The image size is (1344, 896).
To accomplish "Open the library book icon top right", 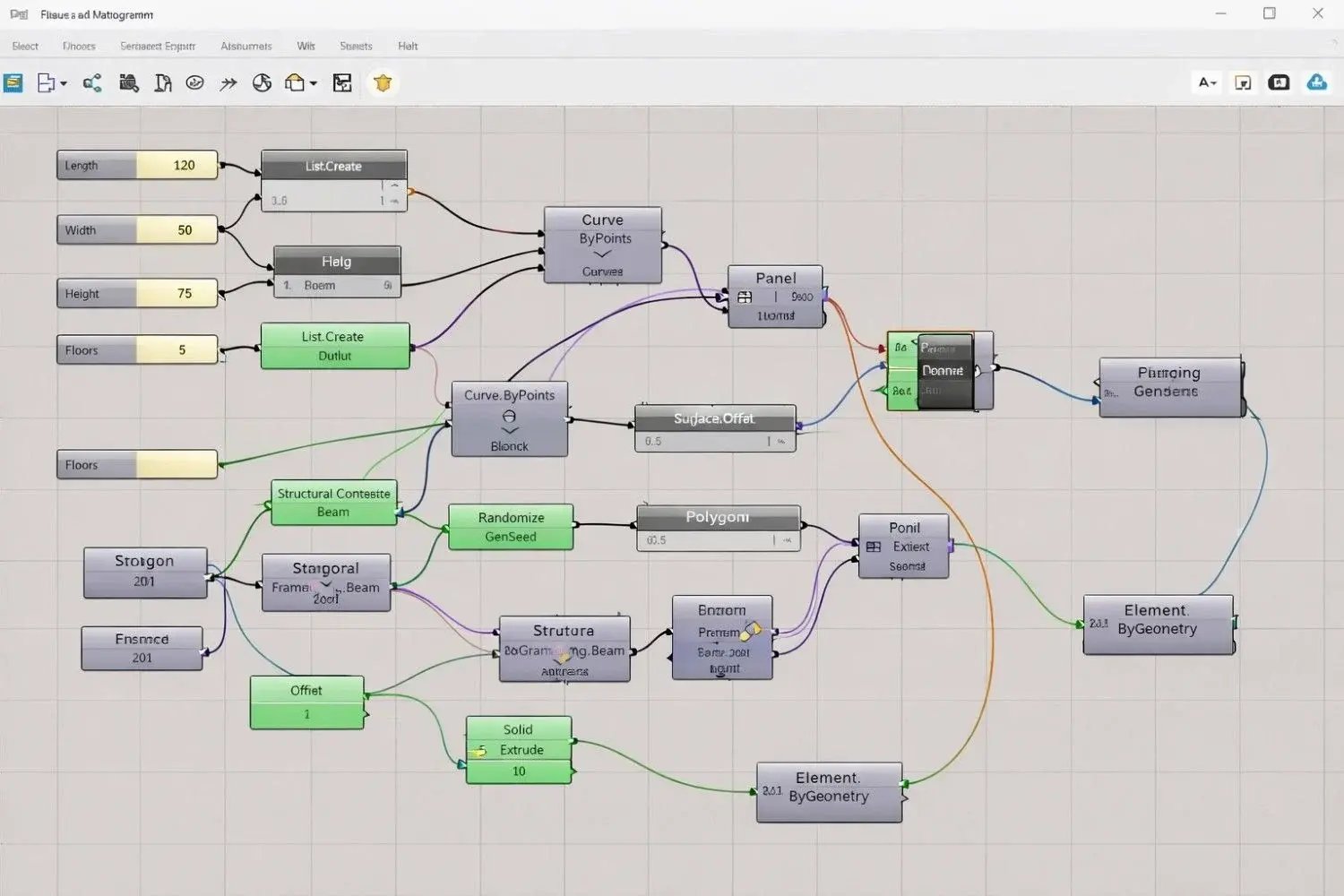I will click(x=1279, y=82).
